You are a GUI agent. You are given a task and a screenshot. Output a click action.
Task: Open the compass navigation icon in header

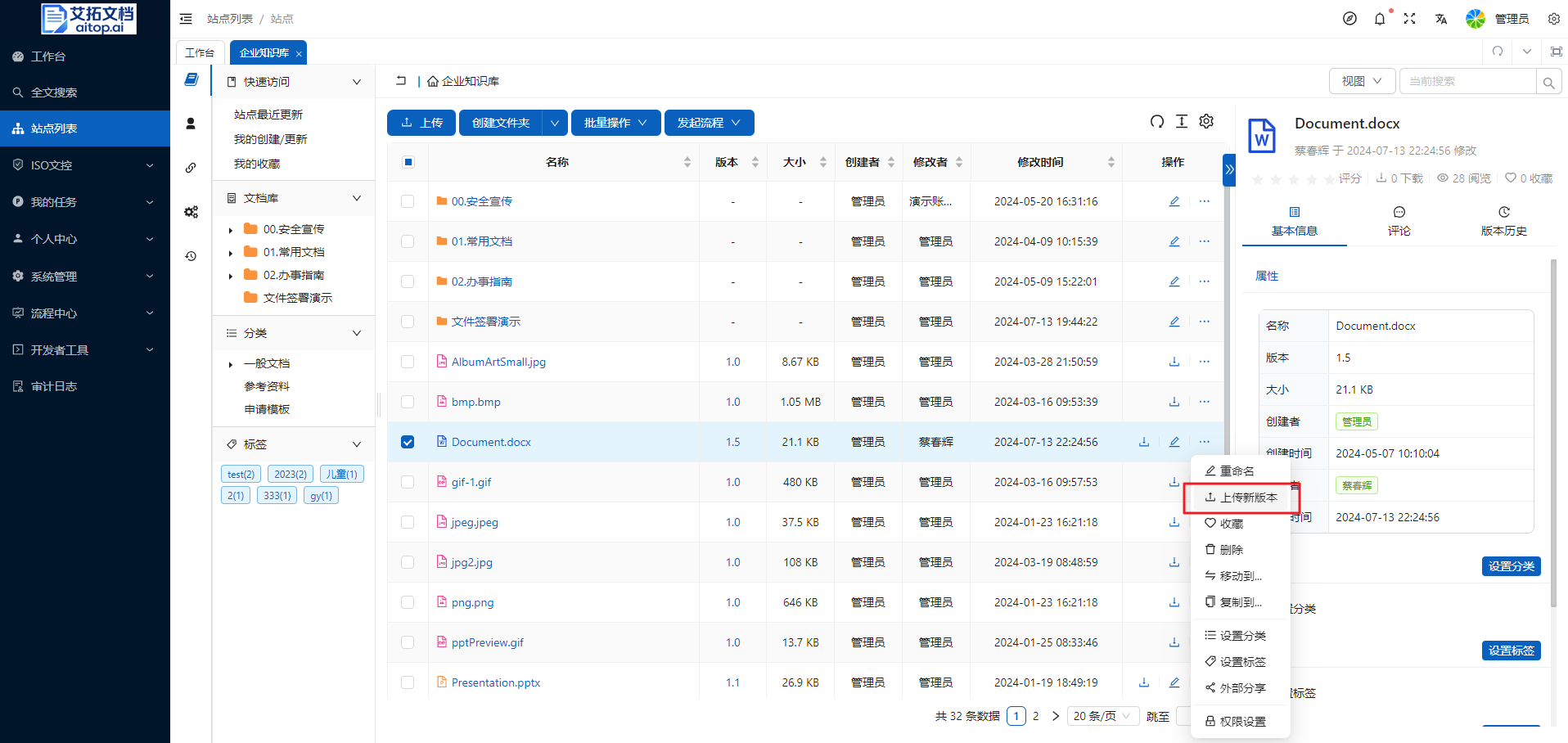pyautogui.click(x=1349, y=19)
